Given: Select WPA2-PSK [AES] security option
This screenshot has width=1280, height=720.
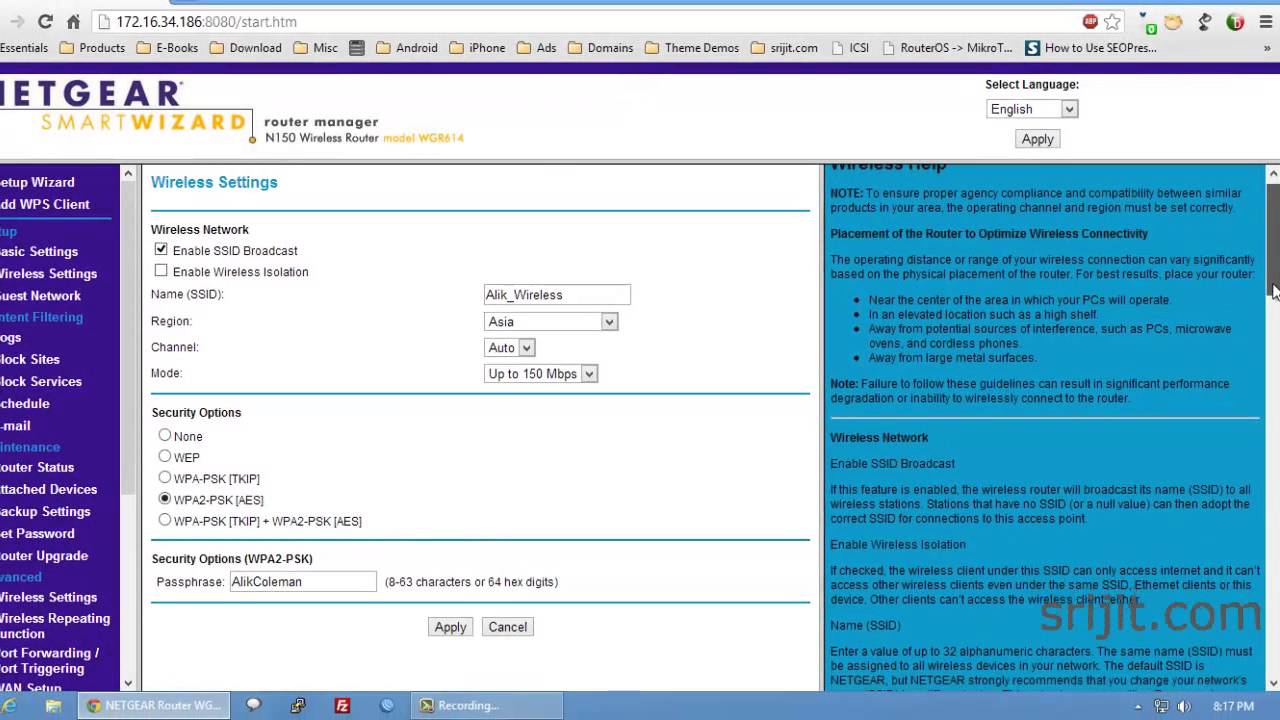Looking at the screenshot, I should [165, 498].
